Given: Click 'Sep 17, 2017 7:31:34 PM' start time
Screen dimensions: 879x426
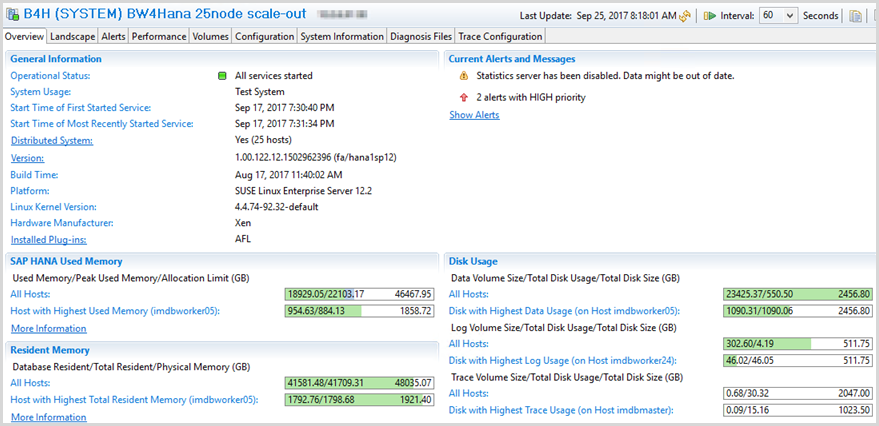Looking at the screenshot, I should 285,123.
